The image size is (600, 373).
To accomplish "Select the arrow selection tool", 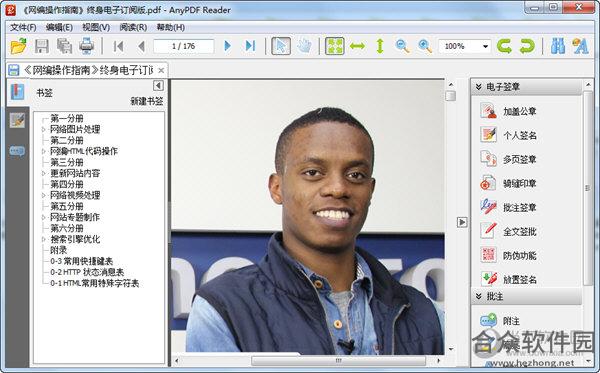I will 281,46.
